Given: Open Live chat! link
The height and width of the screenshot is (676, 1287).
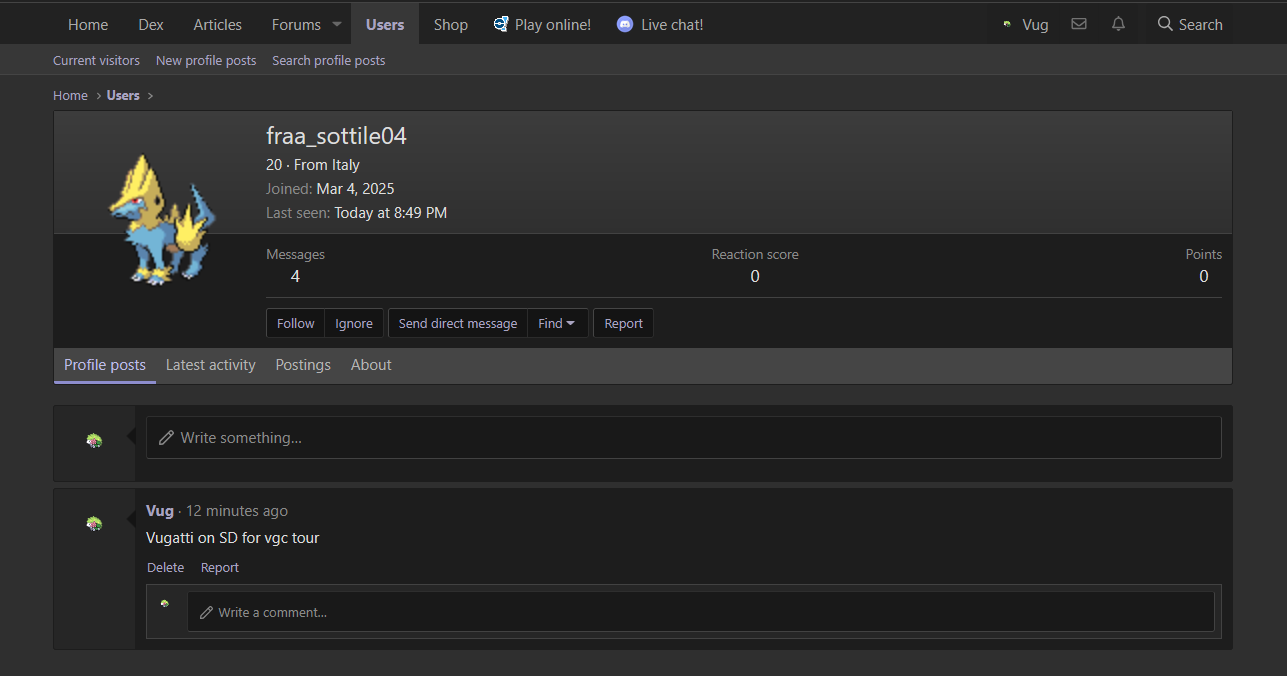Looking at the screenshot, I should pos(672,24).
